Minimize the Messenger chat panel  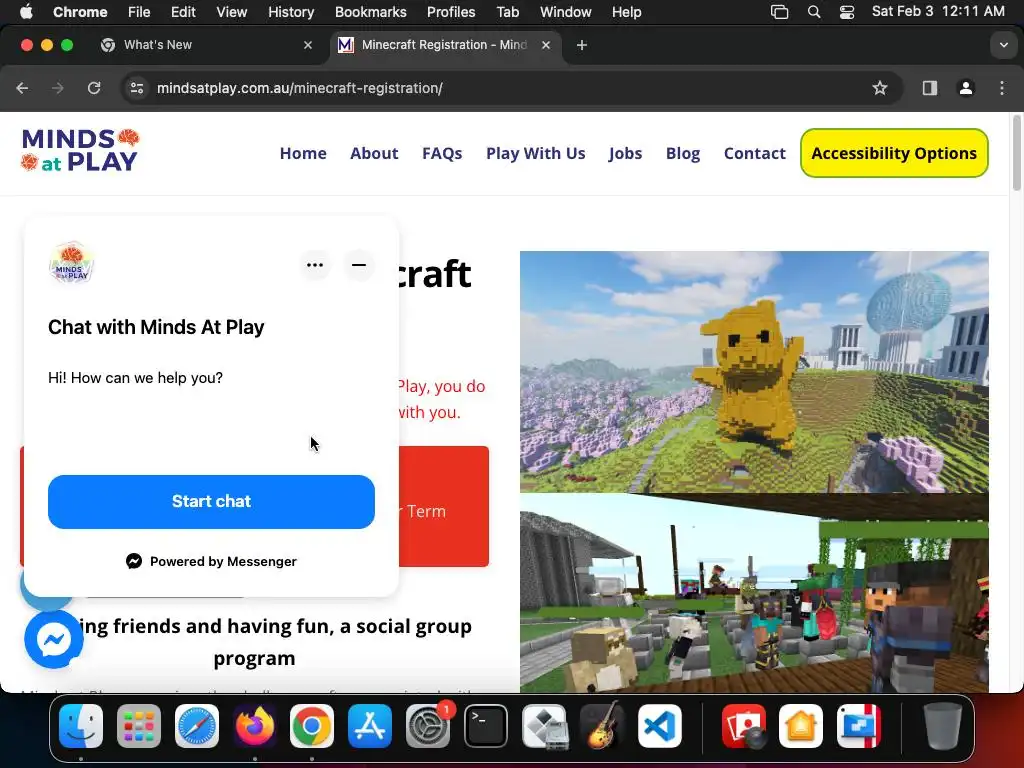[x=359, y=265]
